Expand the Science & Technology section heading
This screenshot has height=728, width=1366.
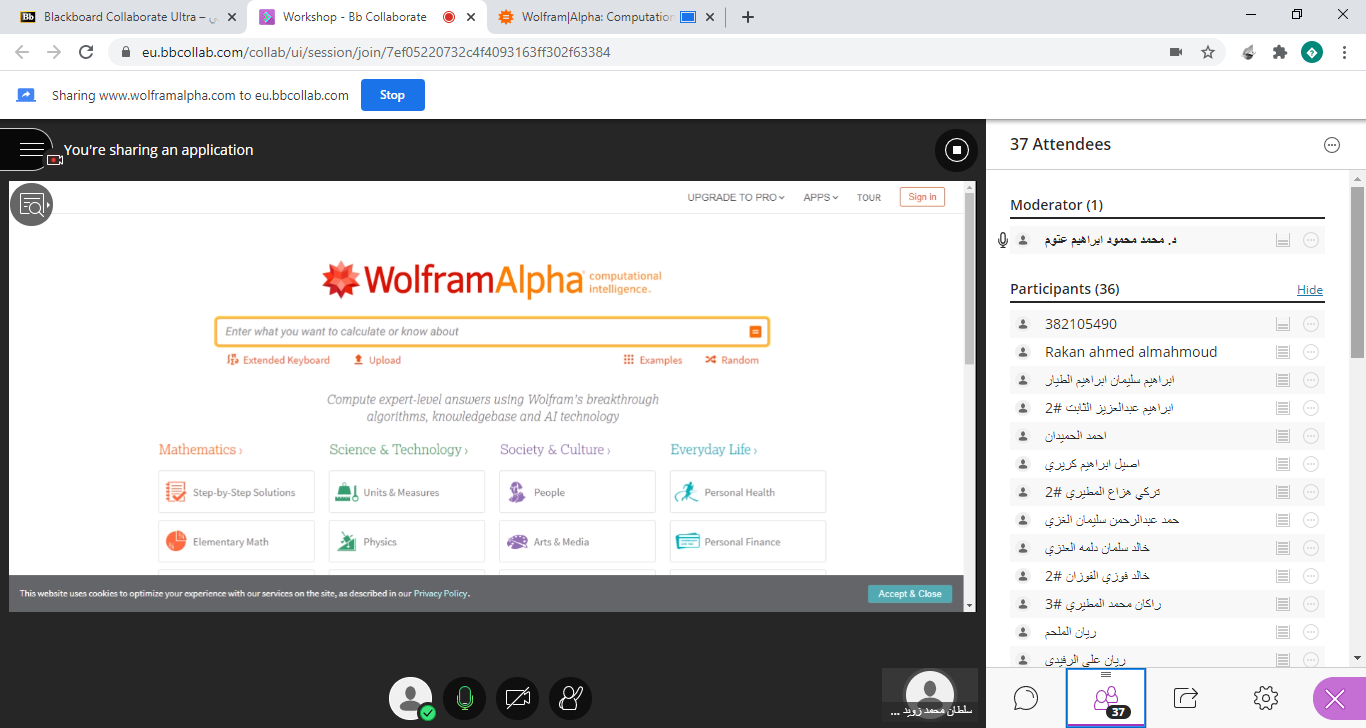pos(398,450)
